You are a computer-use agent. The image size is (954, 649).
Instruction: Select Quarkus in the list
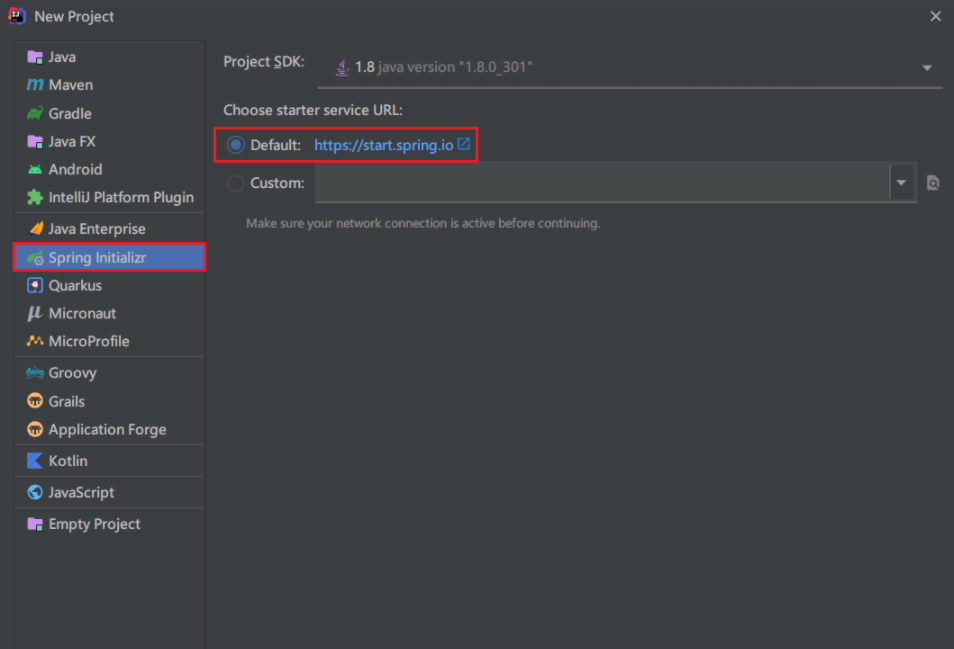pyautogui.click(x=110, y=285)
